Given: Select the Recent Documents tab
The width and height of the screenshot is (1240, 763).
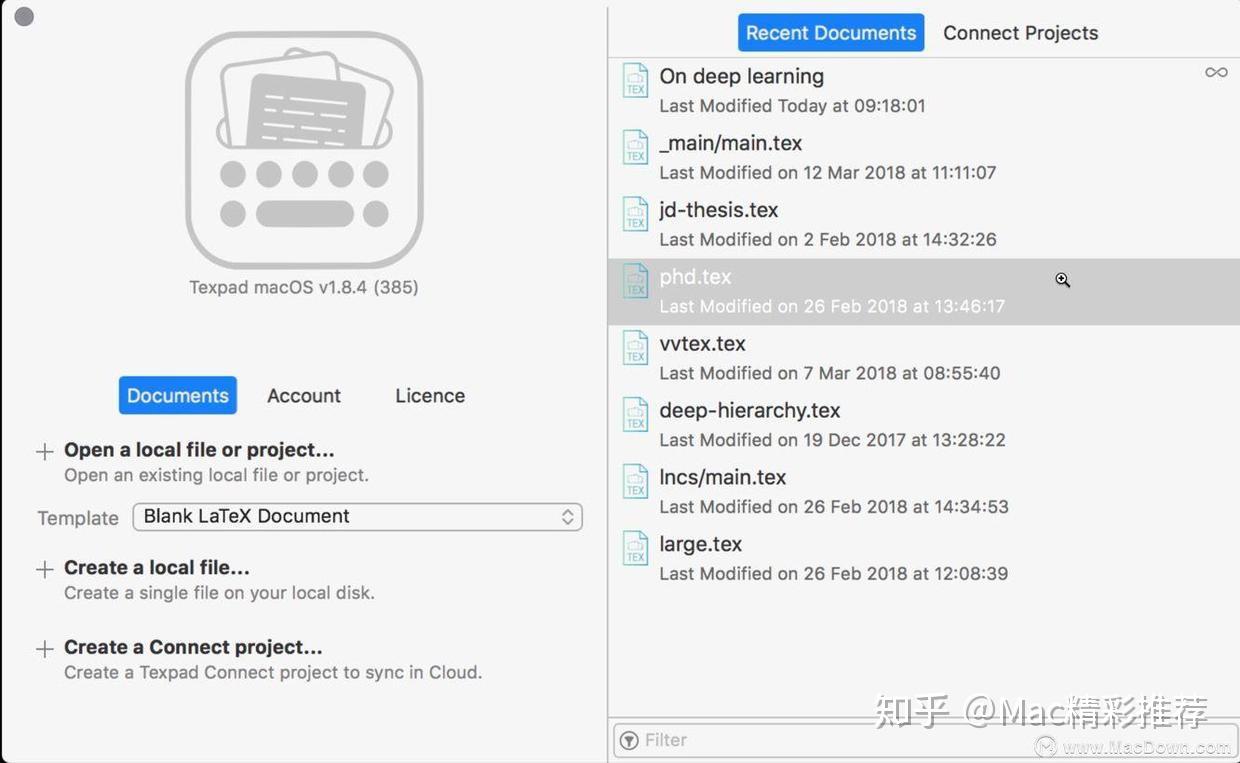Looking at the screenshot, I should (831, 32).
